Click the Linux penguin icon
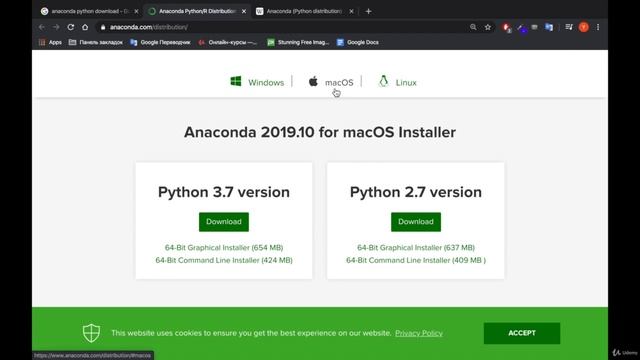640x360 pixels. click(x=383, y=81)
